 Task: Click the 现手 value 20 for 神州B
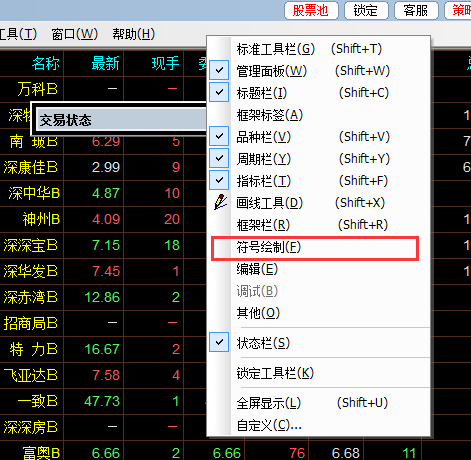(x=172, y=219)
